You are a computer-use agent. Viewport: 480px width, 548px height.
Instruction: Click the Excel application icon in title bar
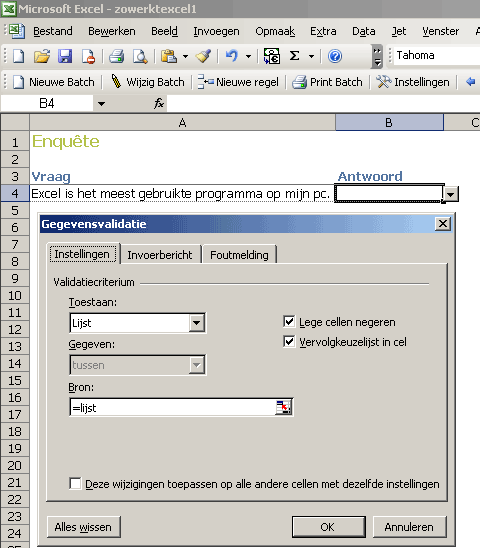(x=9, y=9)
